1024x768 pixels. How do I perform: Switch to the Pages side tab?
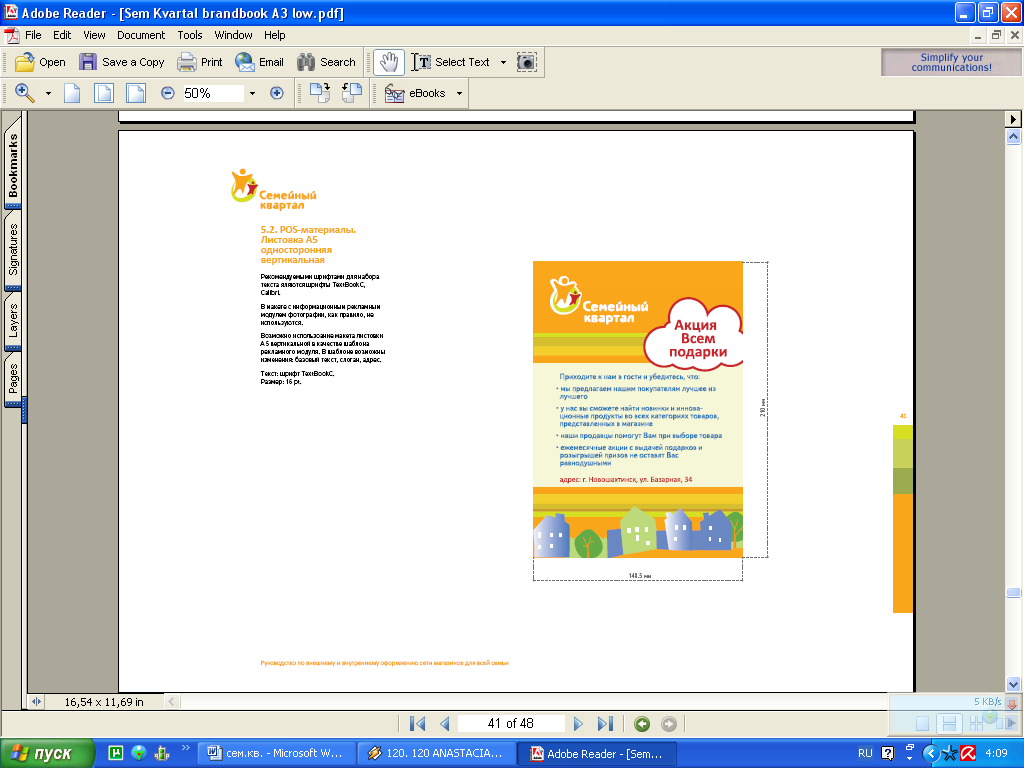pos(13,379)
